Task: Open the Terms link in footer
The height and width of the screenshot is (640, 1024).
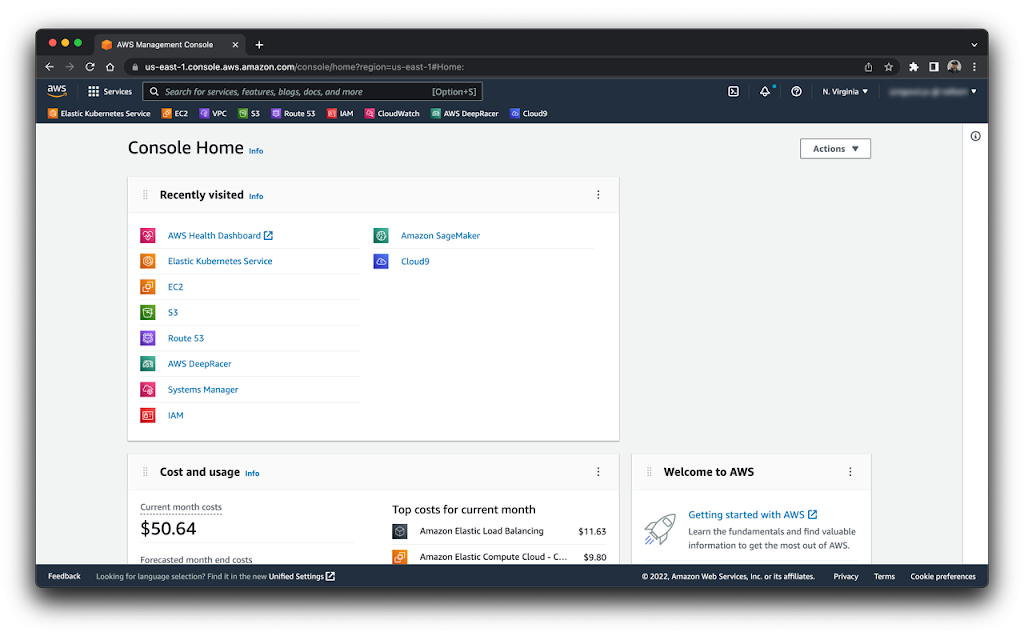Action: 884,576
